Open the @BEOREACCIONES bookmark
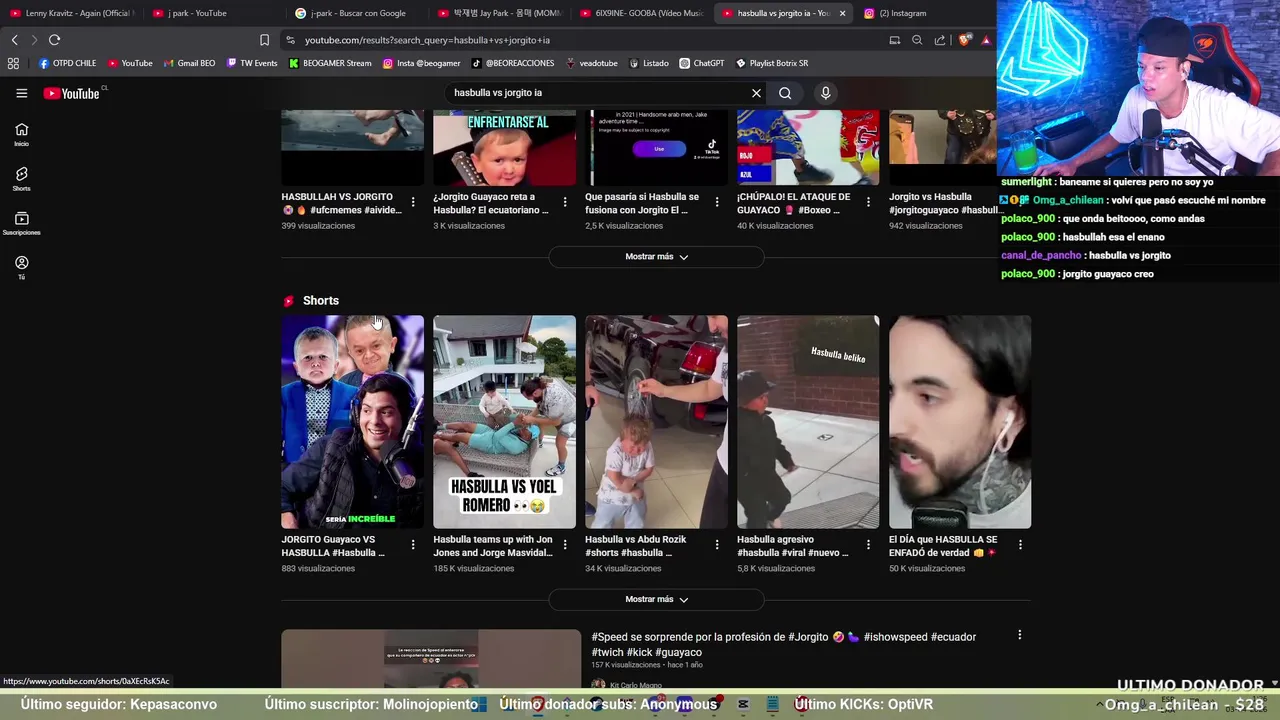Screen dimensions: 1280x720 (513, 63)
